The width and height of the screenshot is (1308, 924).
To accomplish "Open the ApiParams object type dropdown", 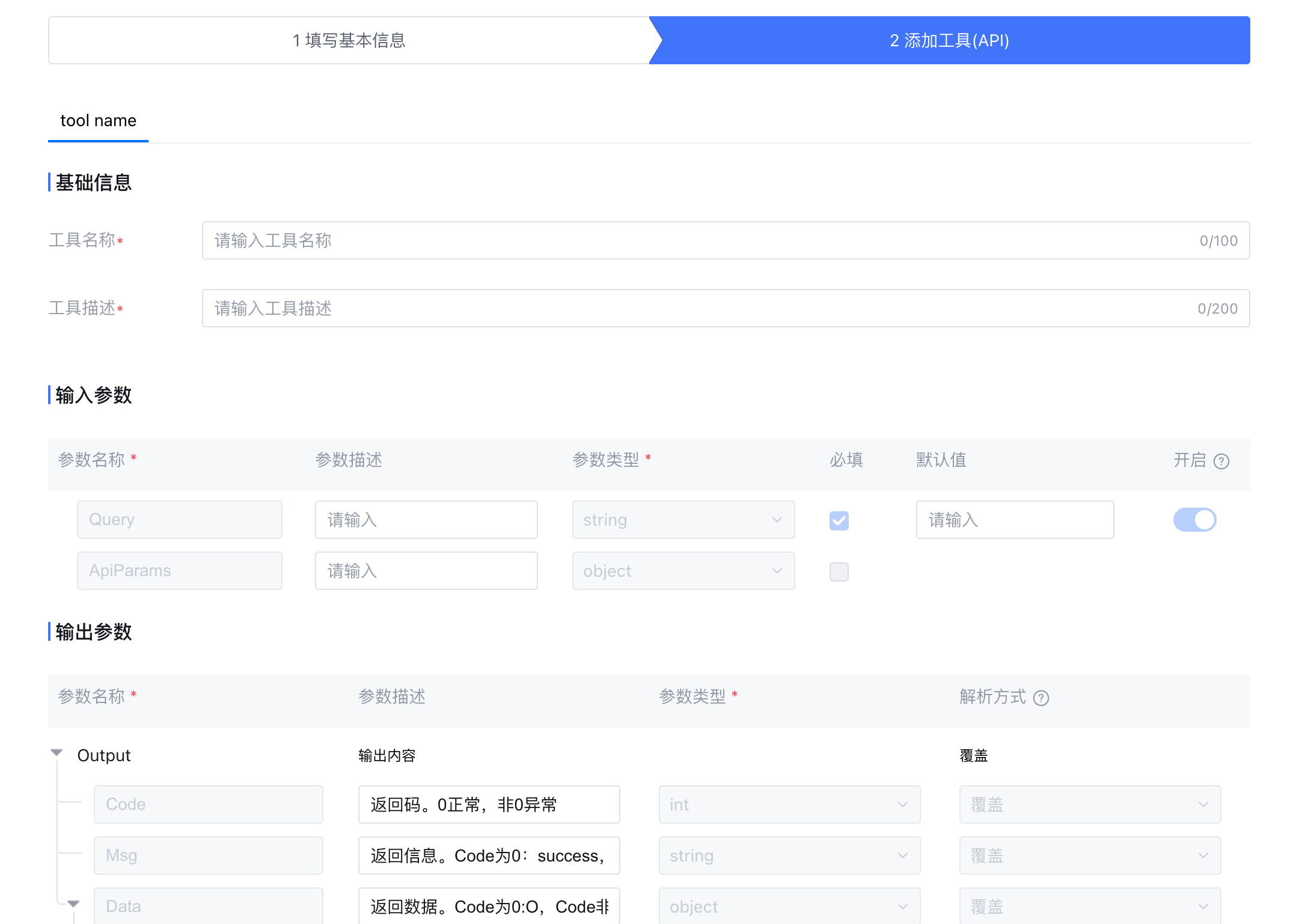I will (x=683, y=571).
